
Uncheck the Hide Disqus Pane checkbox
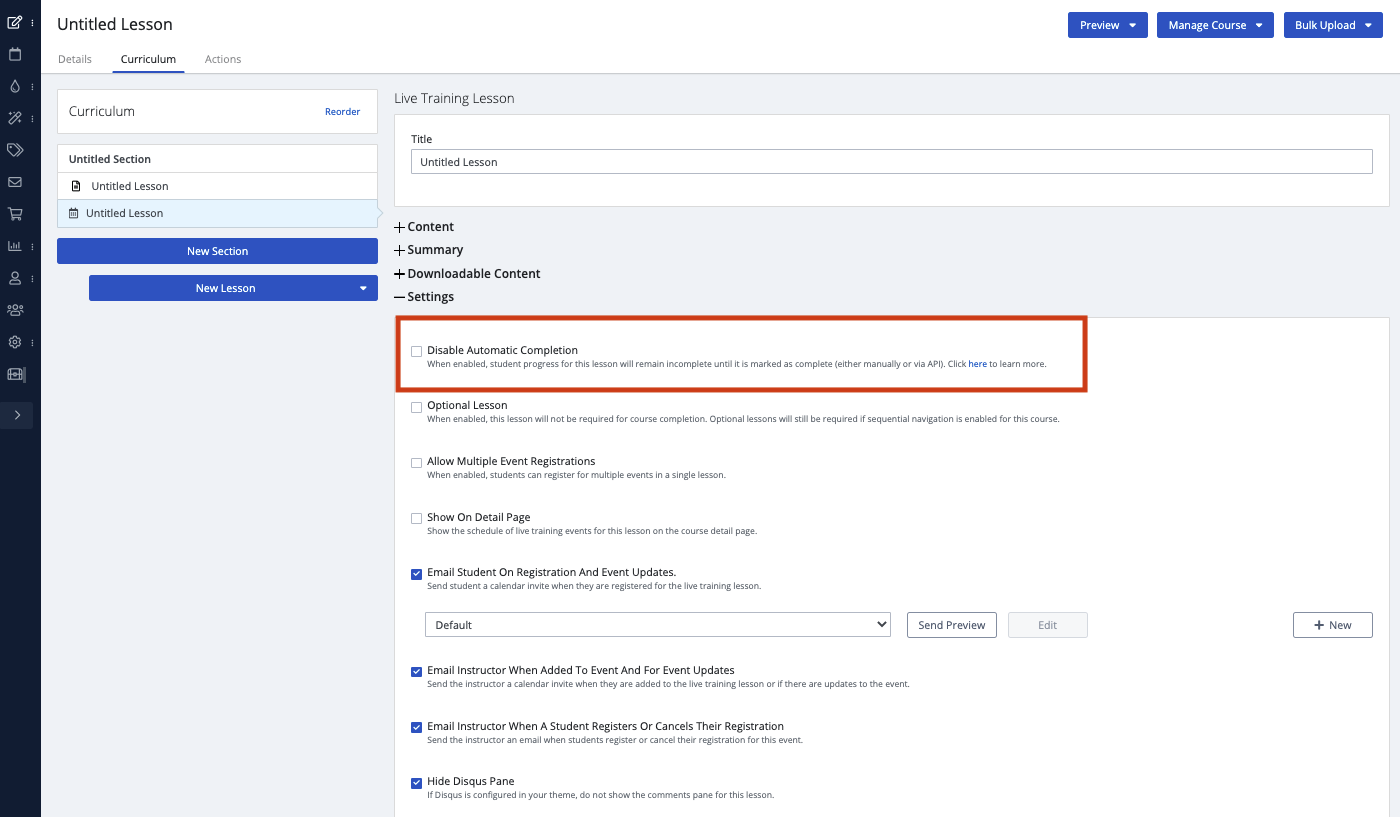point(416,783)
